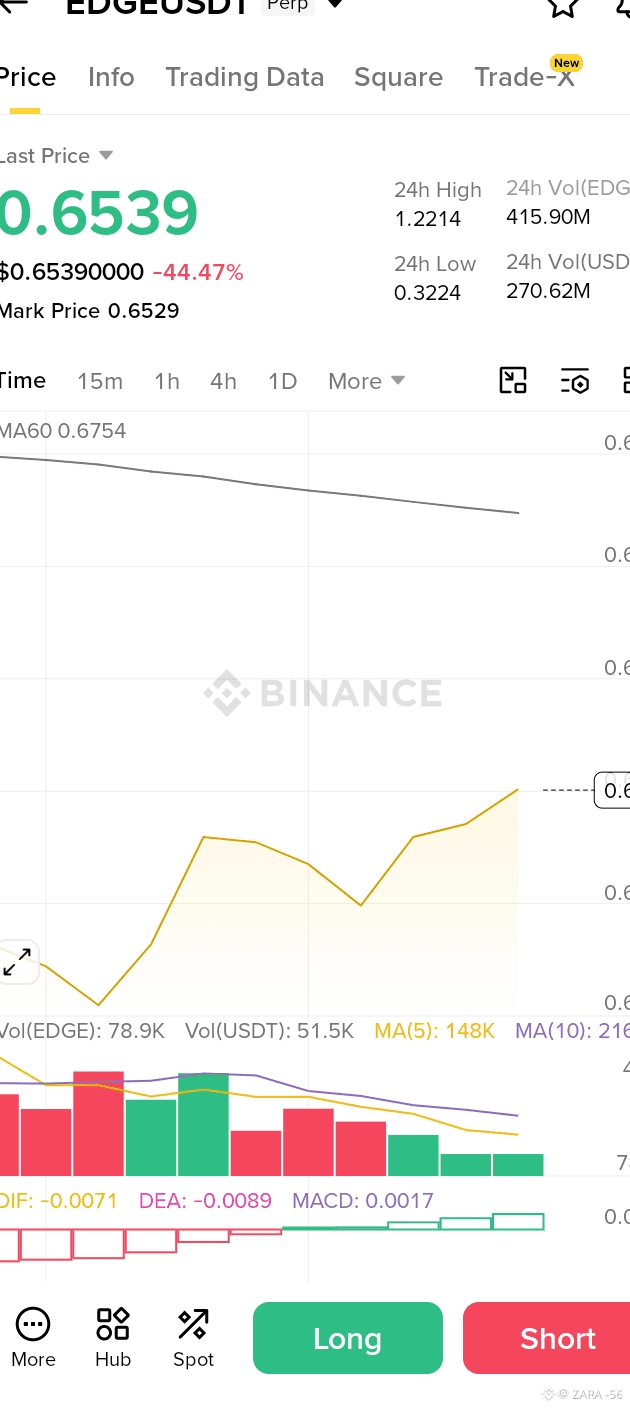Tap the current price marker on chart

click(x=612, y=790)
